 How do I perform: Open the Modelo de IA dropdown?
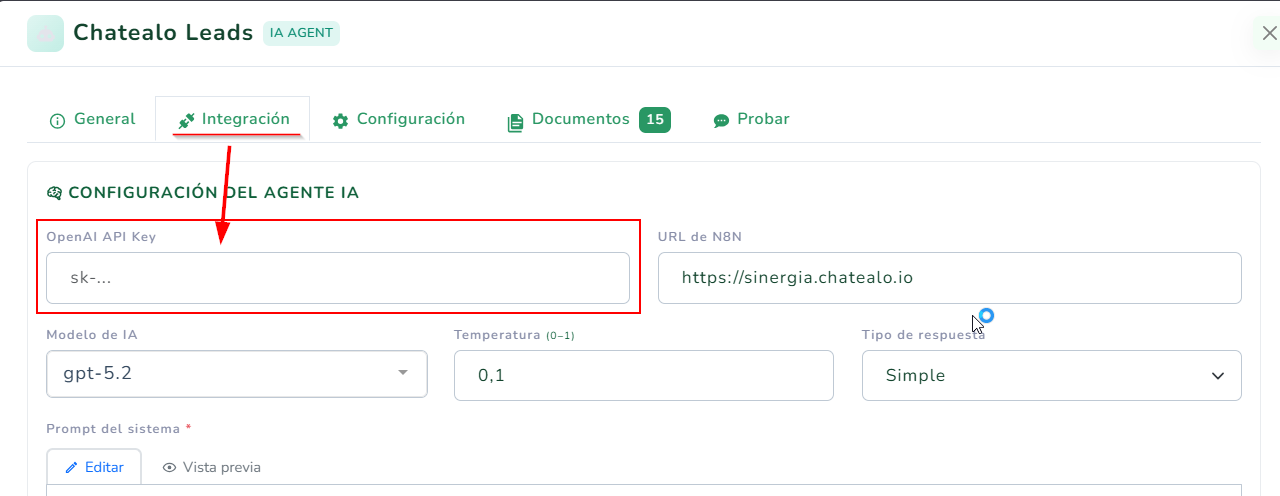(x=237, y=375)
